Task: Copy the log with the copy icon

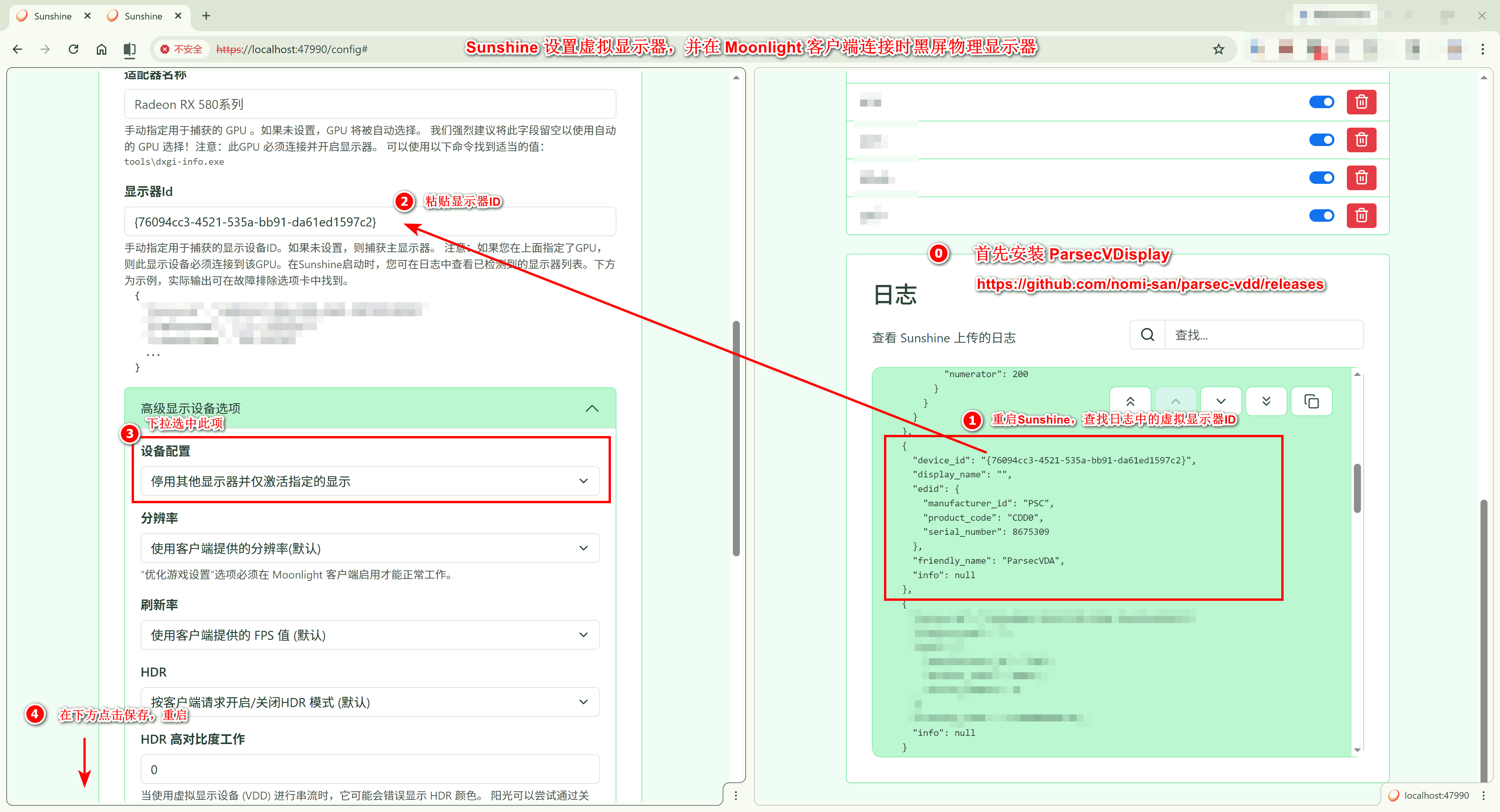Action: click(1311, 402)
